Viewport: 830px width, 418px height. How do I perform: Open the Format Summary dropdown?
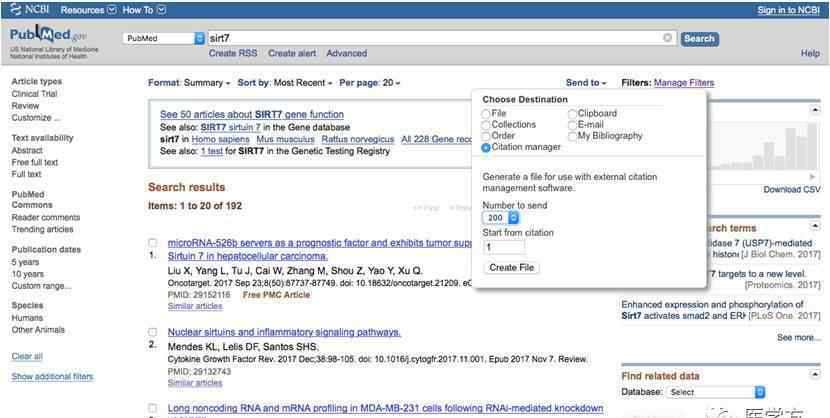click(x=189, y=83)
